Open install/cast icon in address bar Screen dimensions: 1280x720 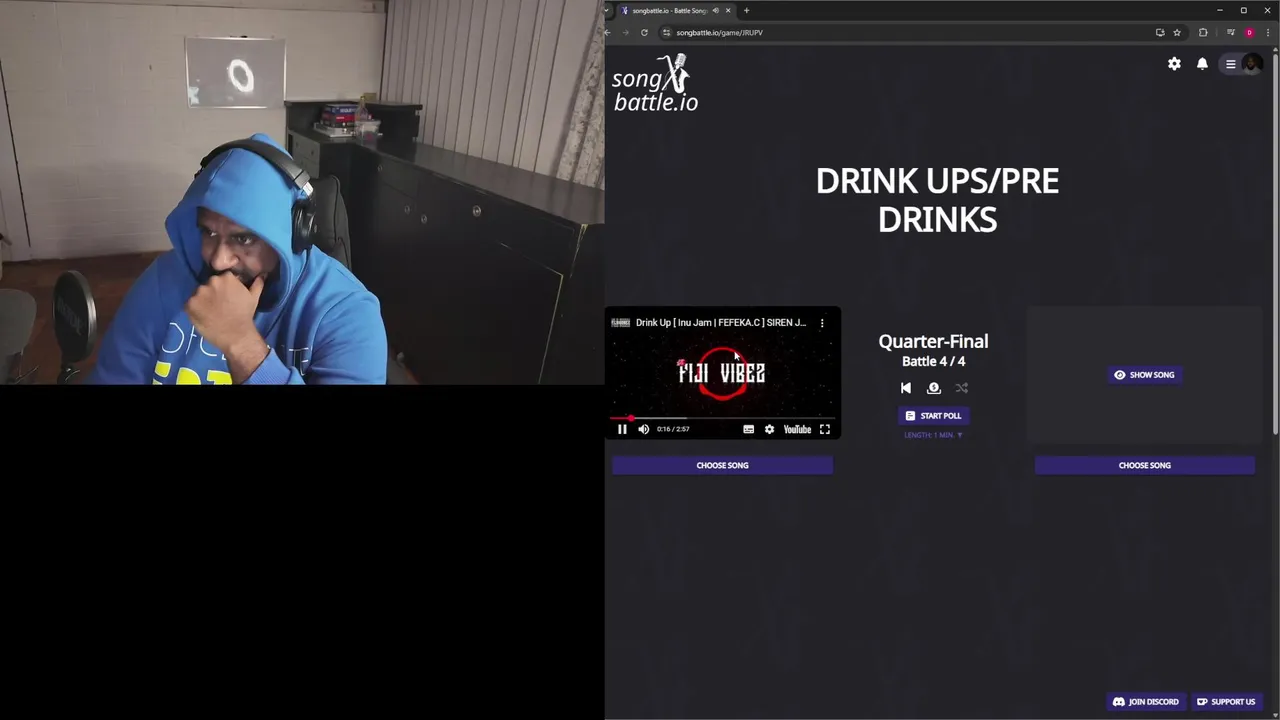click(1160, 32)
